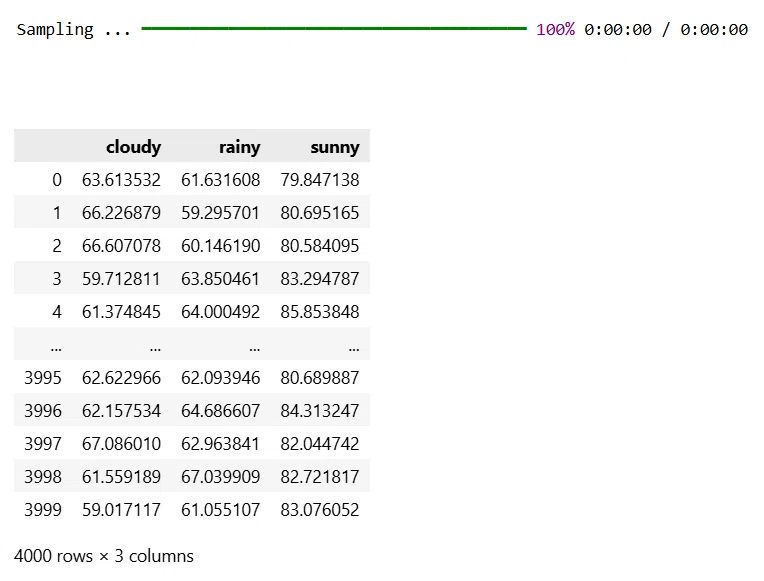Image resolution: width=764 pixels, height=581 pixels.
Task: Select rainy value 59.295701
Action: pos(221,213)
